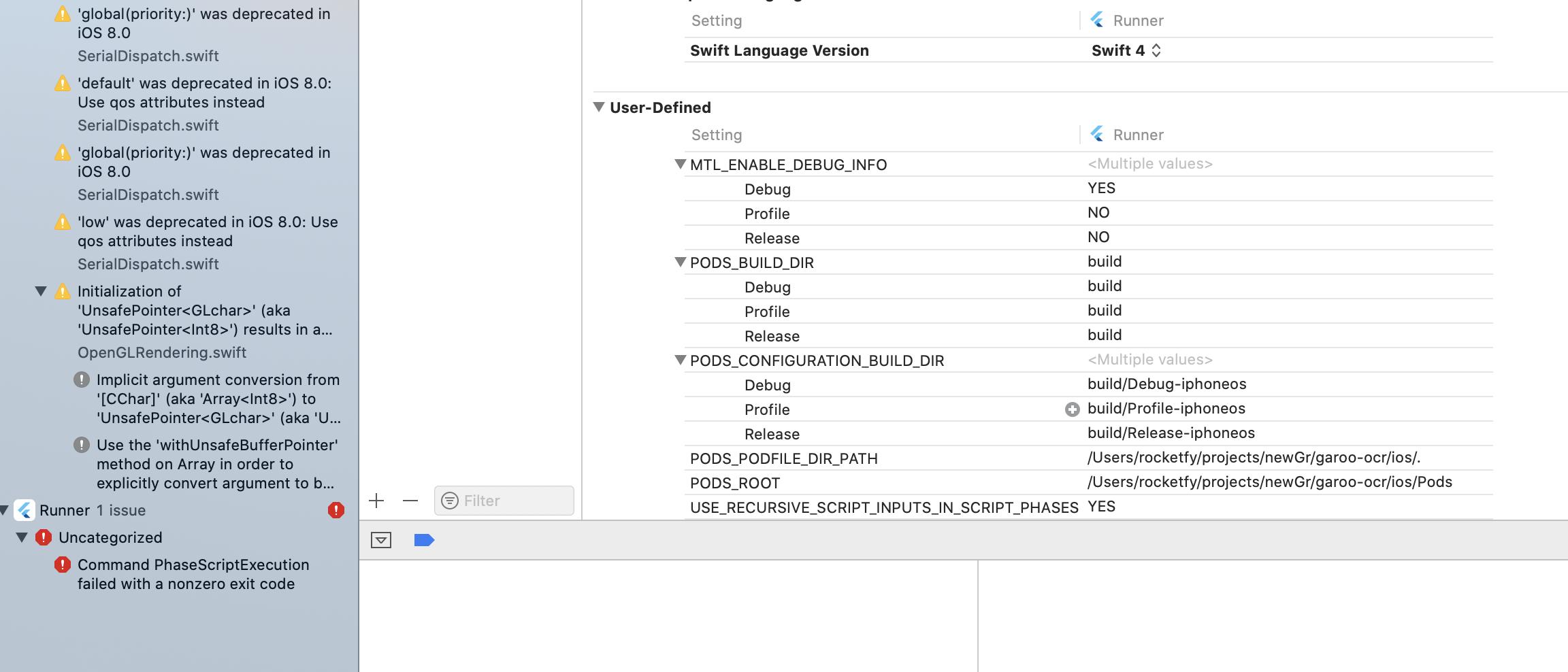
Task: Collapse the User-Defined section
Action: [598, 107]
